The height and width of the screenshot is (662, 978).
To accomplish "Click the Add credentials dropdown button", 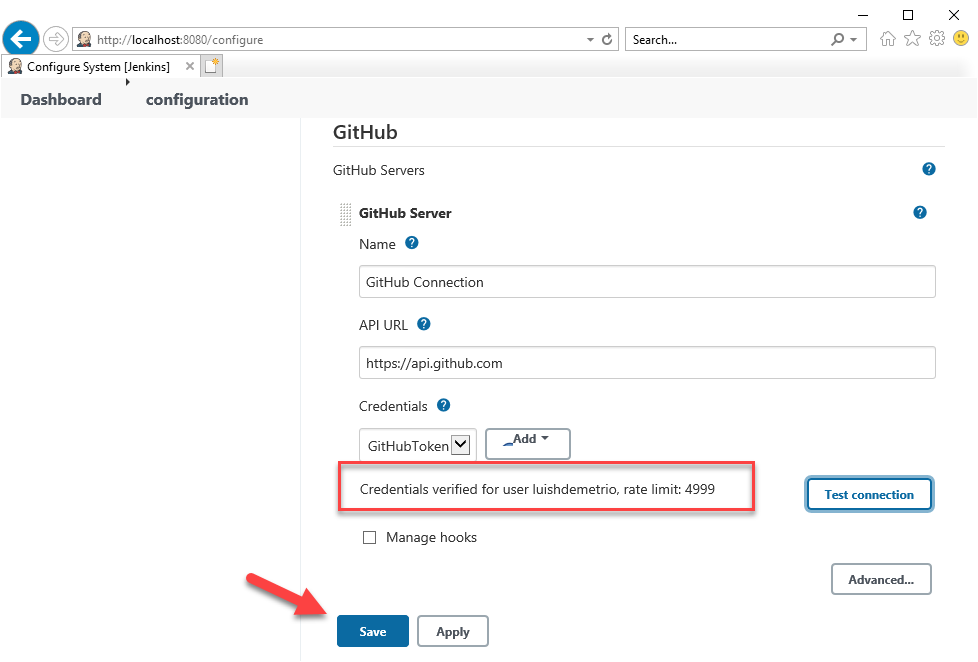I will (x=528, y=444).
